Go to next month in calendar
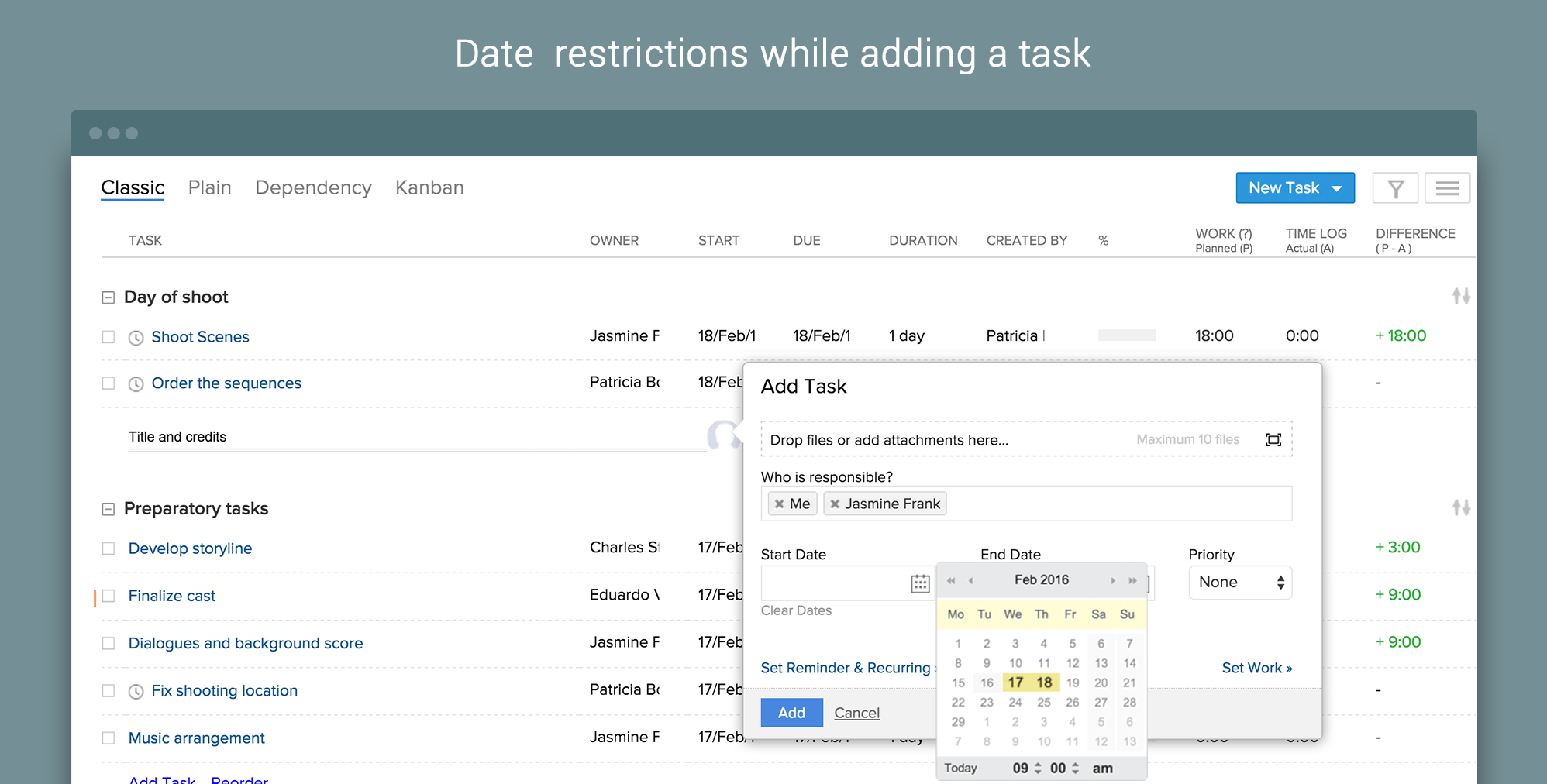This screenshot has height=784, width=1547. click(1113, 580)
